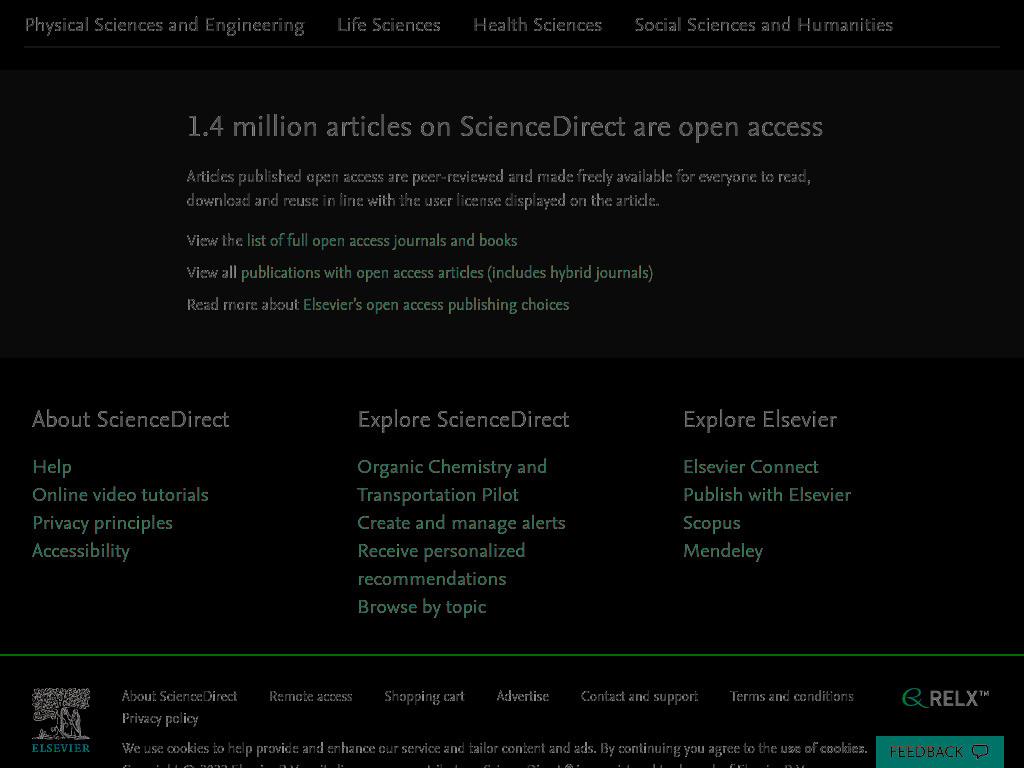The height and width of the screenshot is (768, 1024).
Task: Select the Health Sciences tab
Action: [x=537, y=25]
